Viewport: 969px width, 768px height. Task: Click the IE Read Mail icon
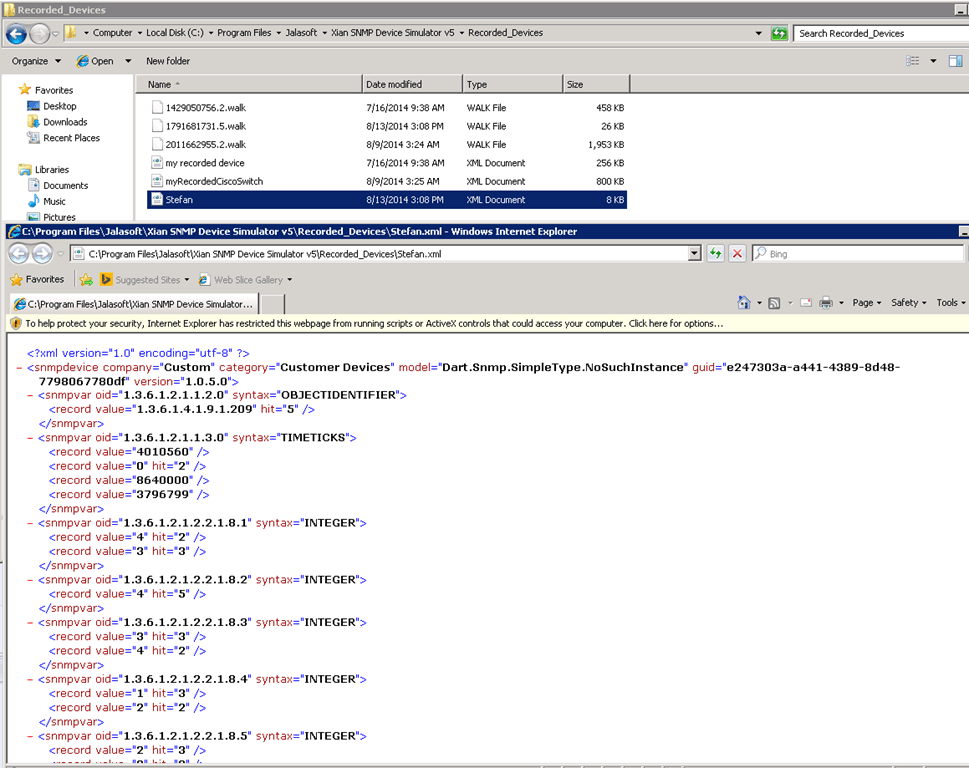(806, 303)
